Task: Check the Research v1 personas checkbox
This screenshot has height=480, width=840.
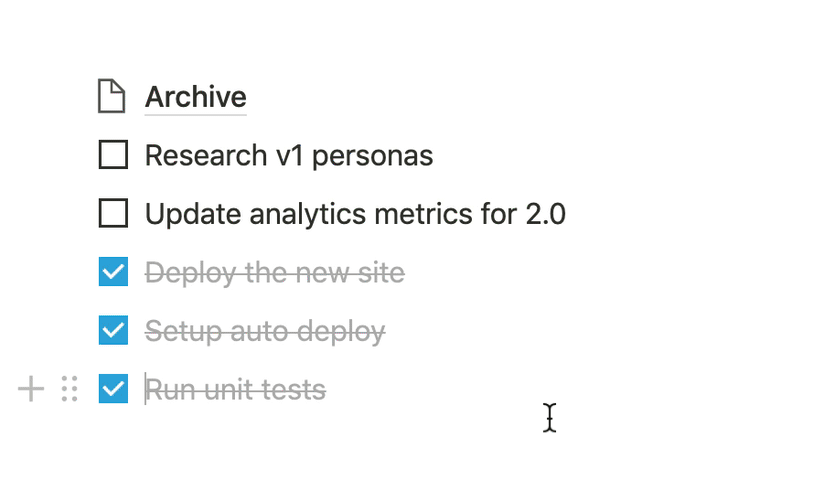Action: click(x=114, y=155)
